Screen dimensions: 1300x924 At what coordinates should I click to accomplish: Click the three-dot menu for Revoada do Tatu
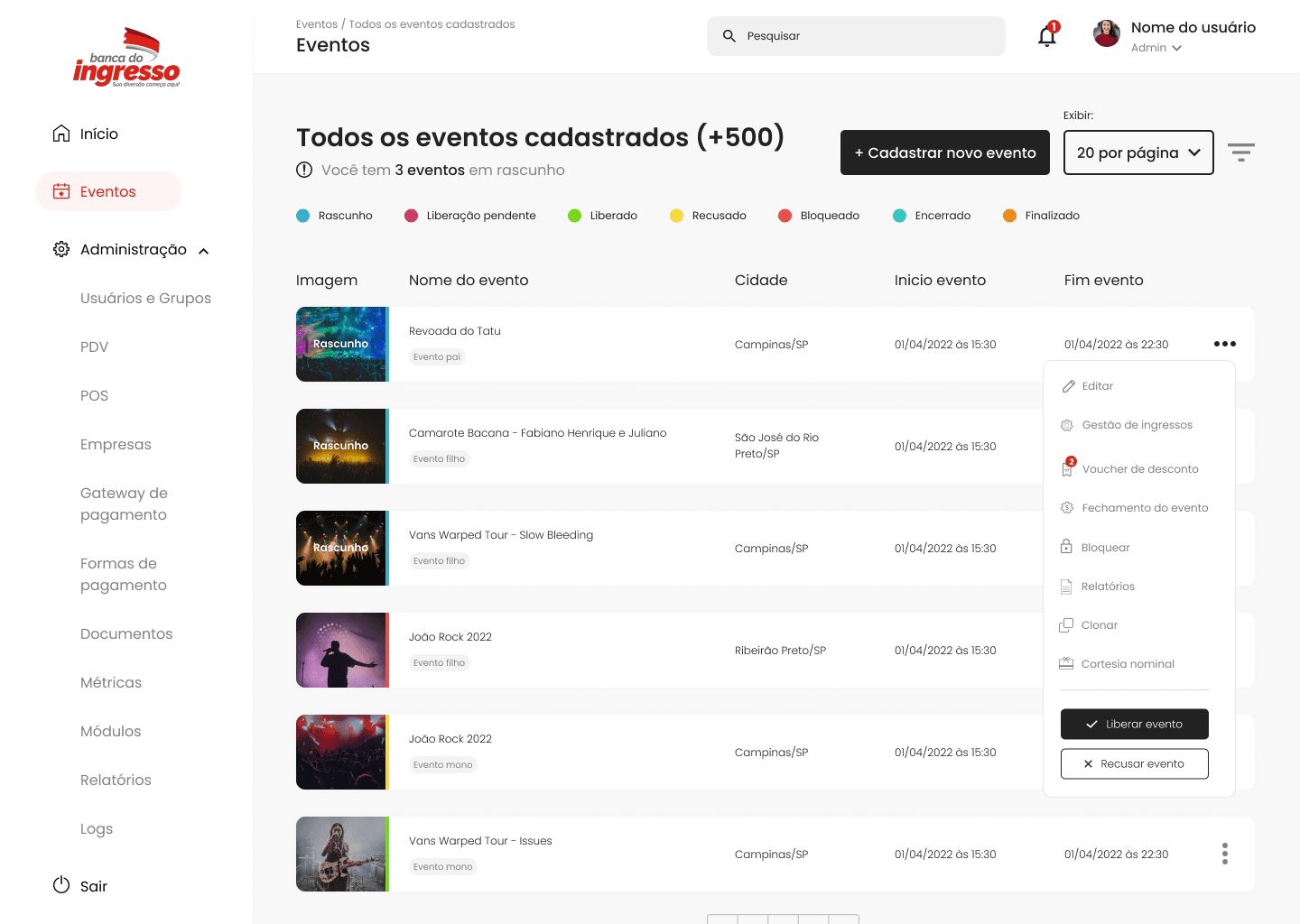[x=1224, y=344]
